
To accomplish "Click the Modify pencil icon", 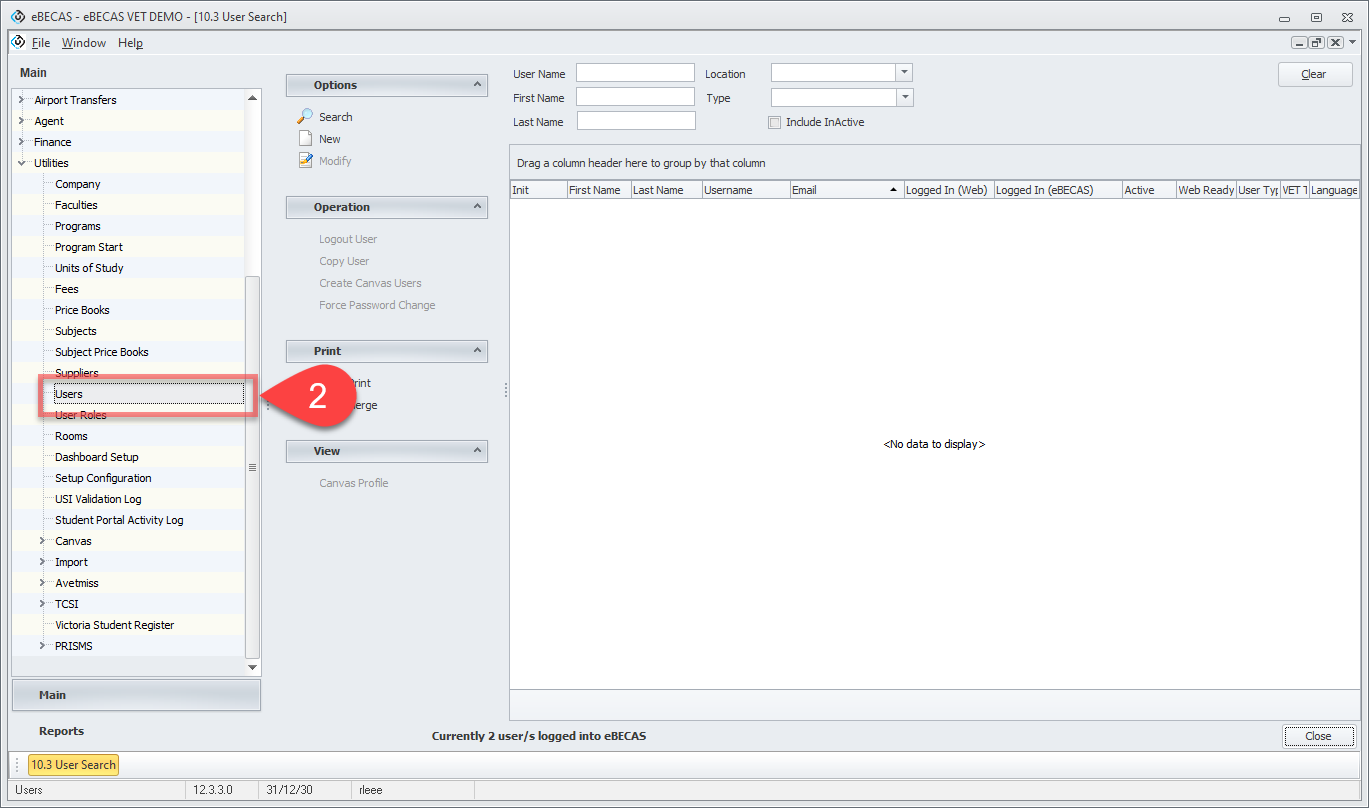I will click(306, 161).
